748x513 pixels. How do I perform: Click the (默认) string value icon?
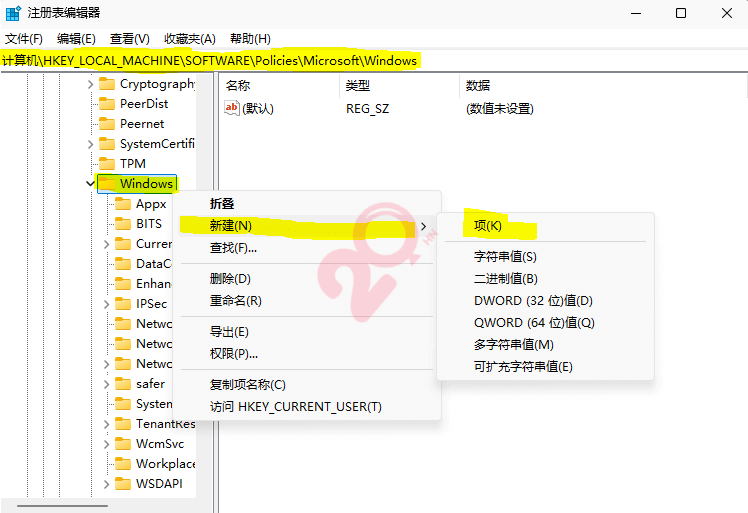pos(232,108)
